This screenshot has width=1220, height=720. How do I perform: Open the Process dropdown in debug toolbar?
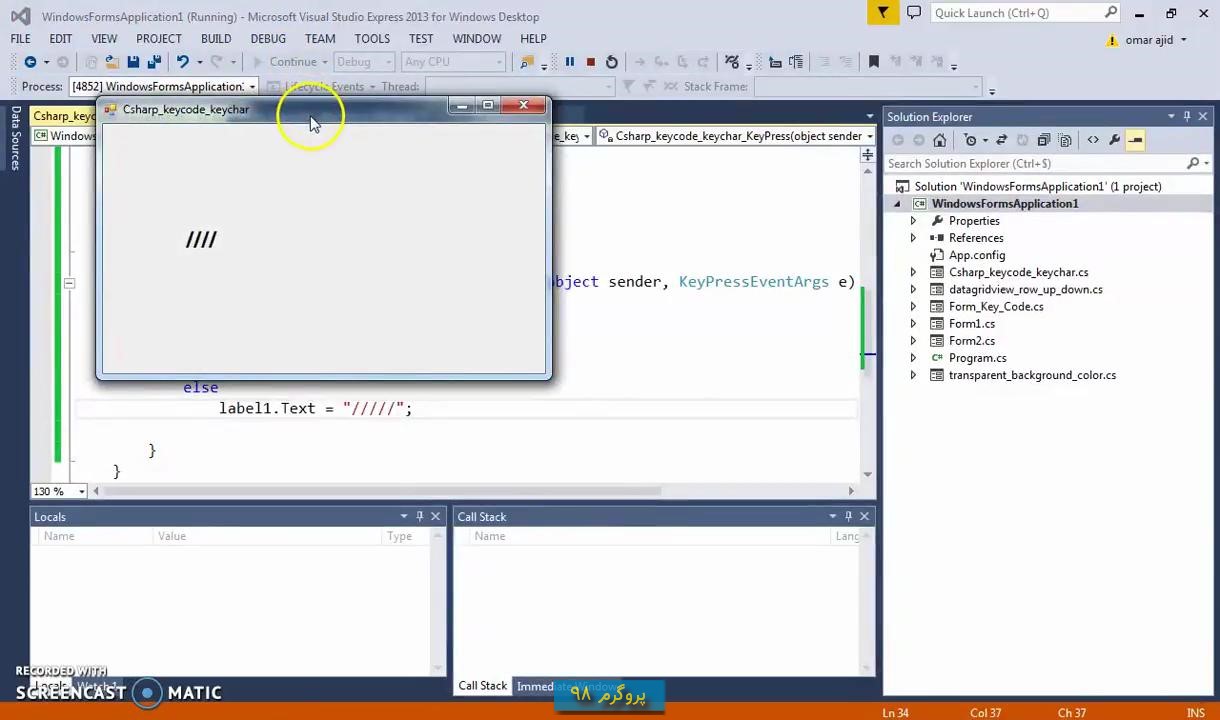(x=253, y=87)
